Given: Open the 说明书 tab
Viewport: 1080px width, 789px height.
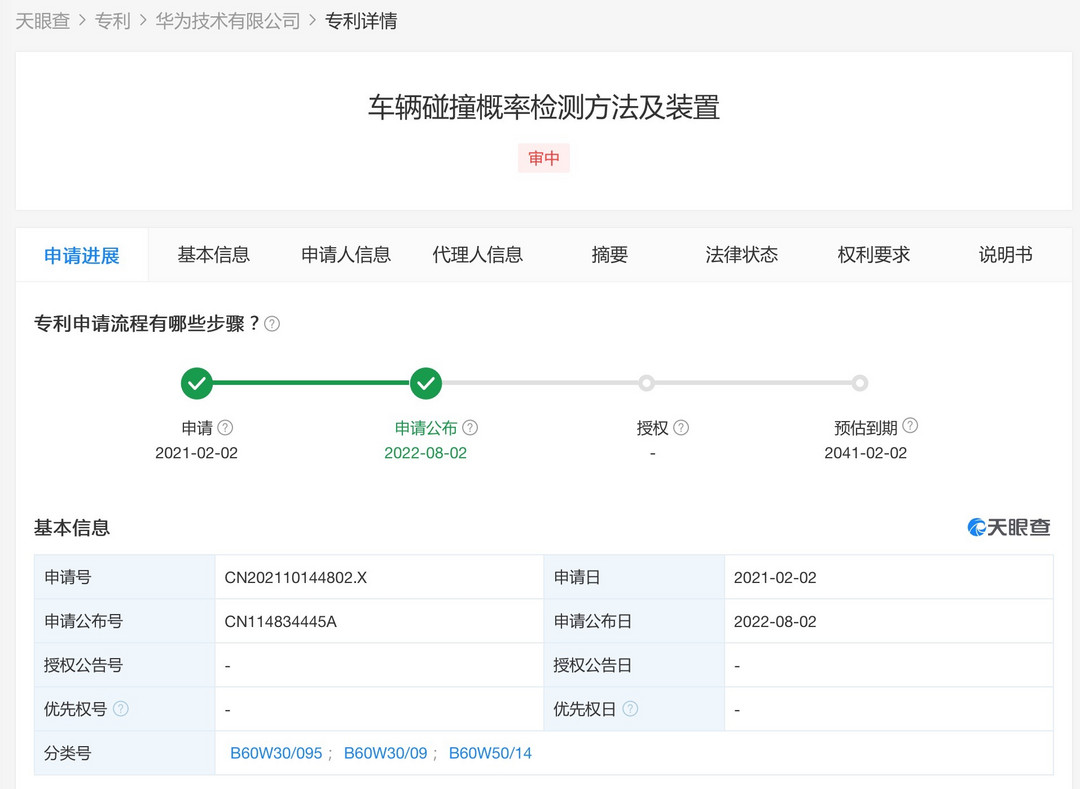Looking at the screenshot, I should [1005, 254].
